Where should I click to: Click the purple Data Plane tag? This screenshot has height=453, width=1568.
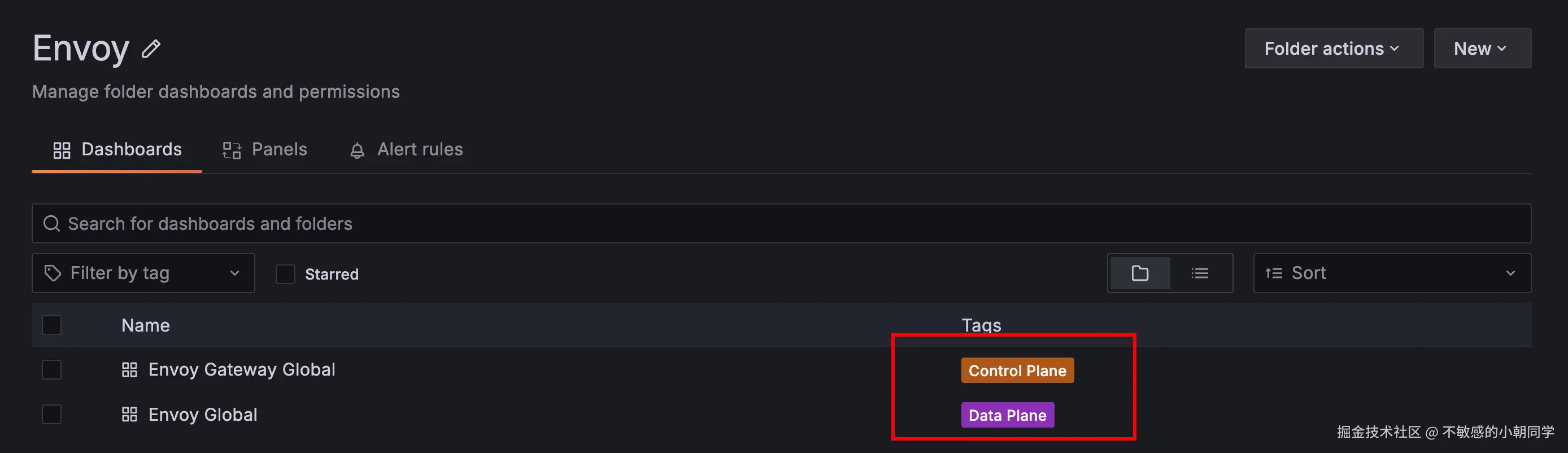point(1007,415)
